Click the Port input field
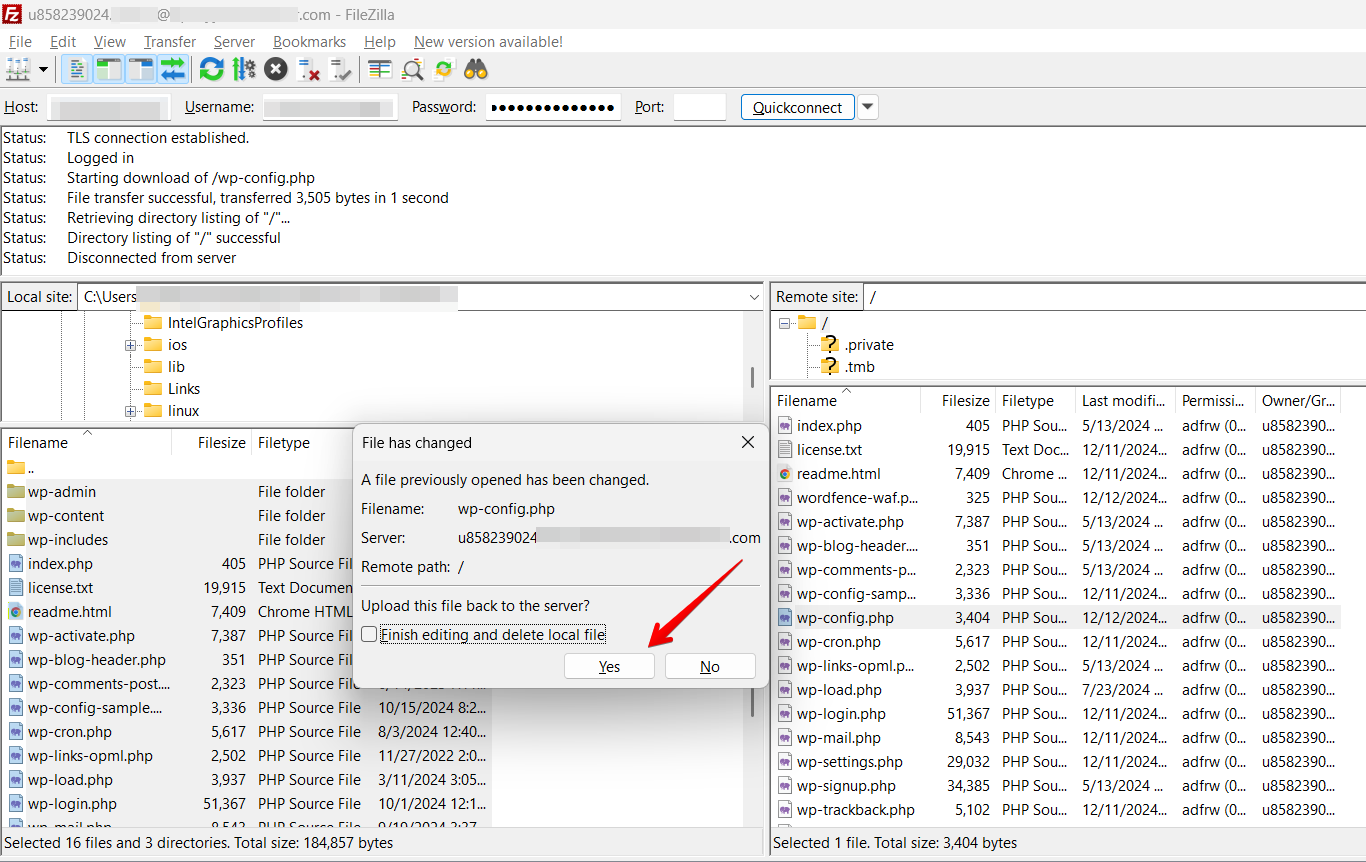This screenshot has height=862, width=1366. 699,107
